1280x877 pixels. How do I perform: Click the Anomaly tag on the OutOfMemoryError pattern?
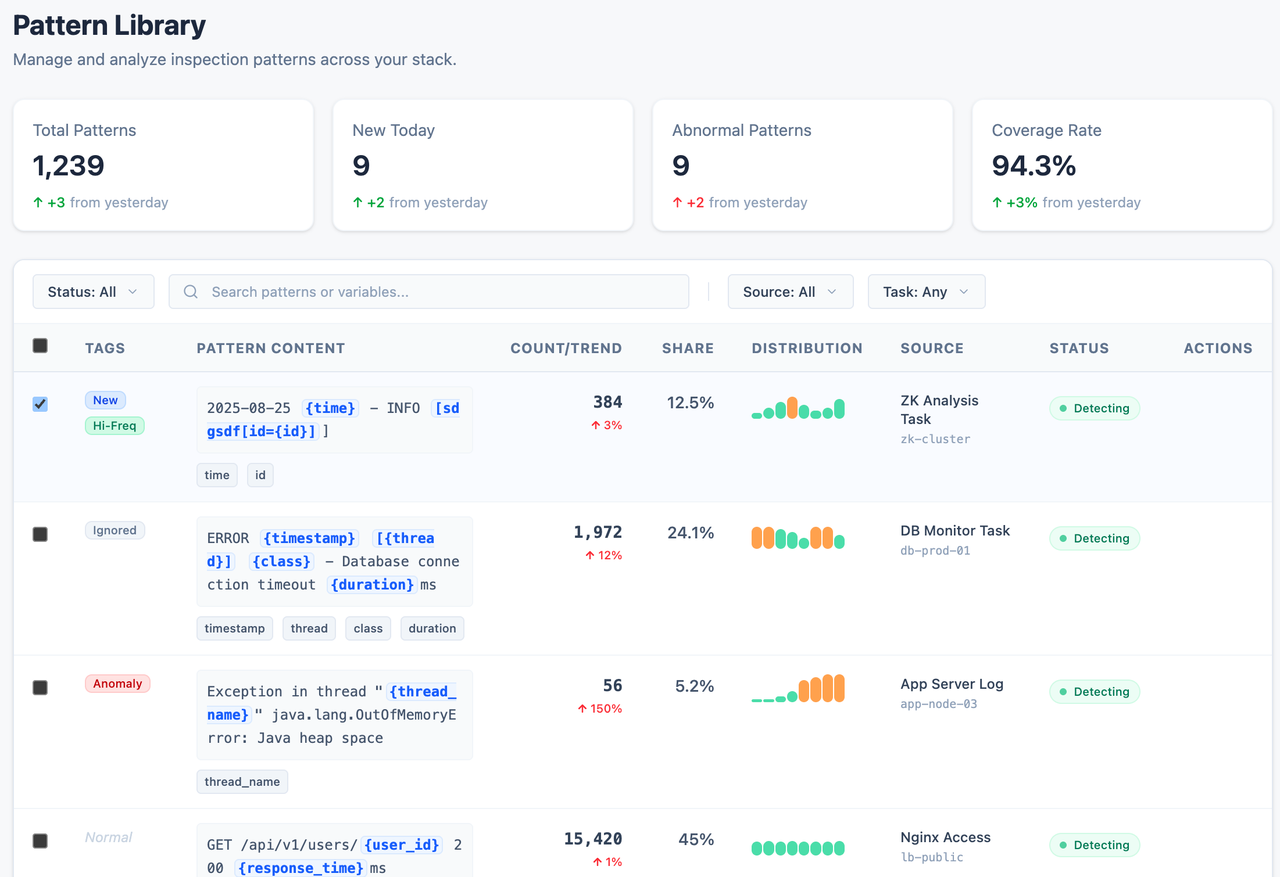(x=117, y=684)
